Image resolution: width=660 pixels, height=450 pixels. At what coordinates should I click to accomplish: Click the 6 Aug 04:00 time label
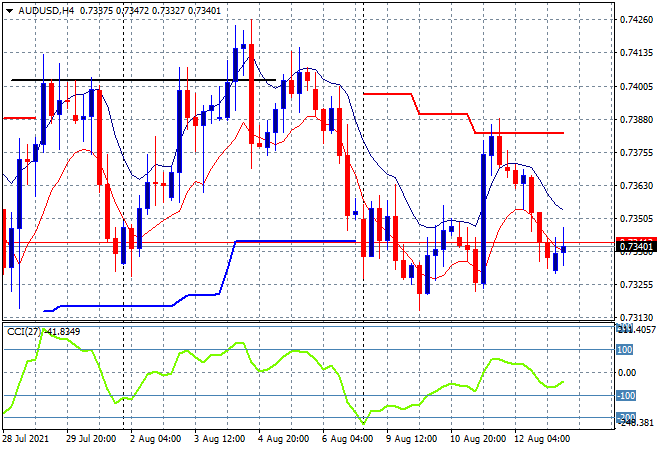point(348,439)
